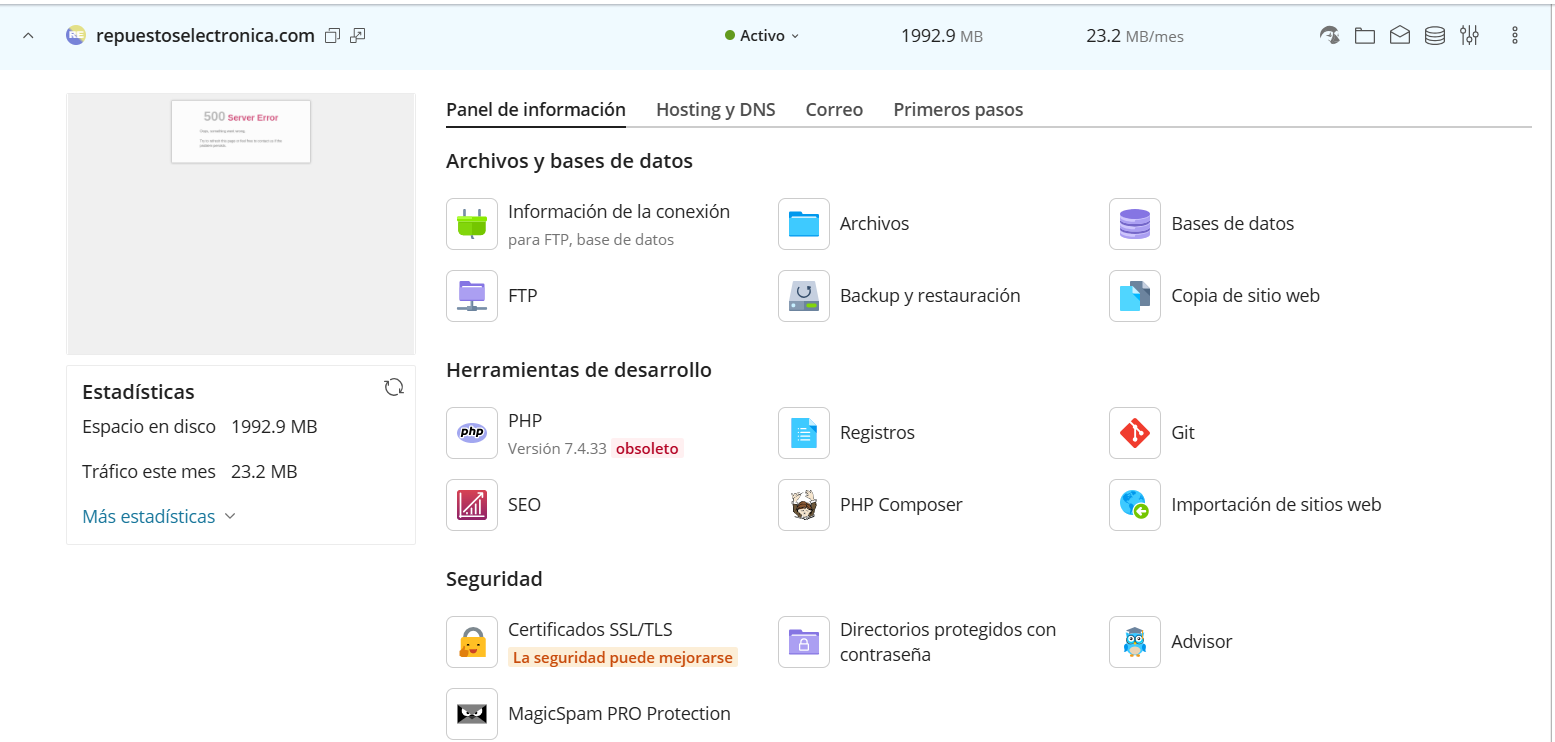The height and width of the screenshot is (742, 1555).
Task: Open MagicSpam PRO Protection icon
Action: (x=472, y=714)
